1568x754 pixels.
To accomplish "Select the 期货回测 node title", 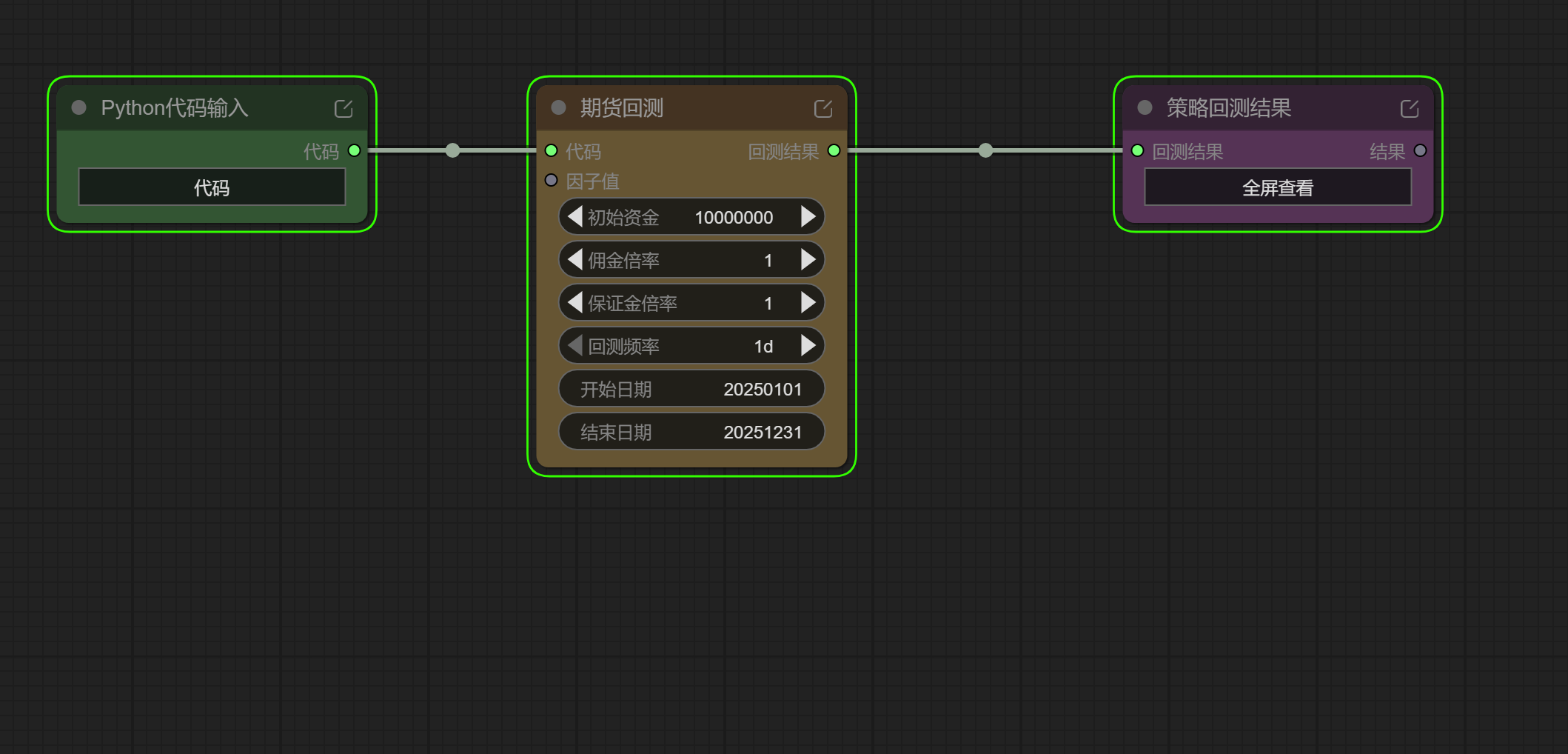I will [622, 108].
